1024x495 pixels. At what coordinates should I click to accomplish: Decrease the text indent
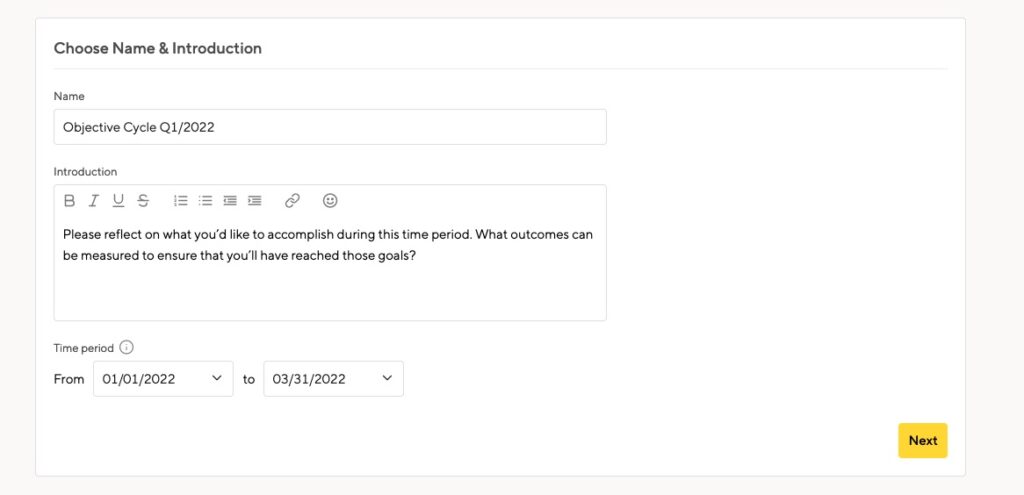point(230,201)
